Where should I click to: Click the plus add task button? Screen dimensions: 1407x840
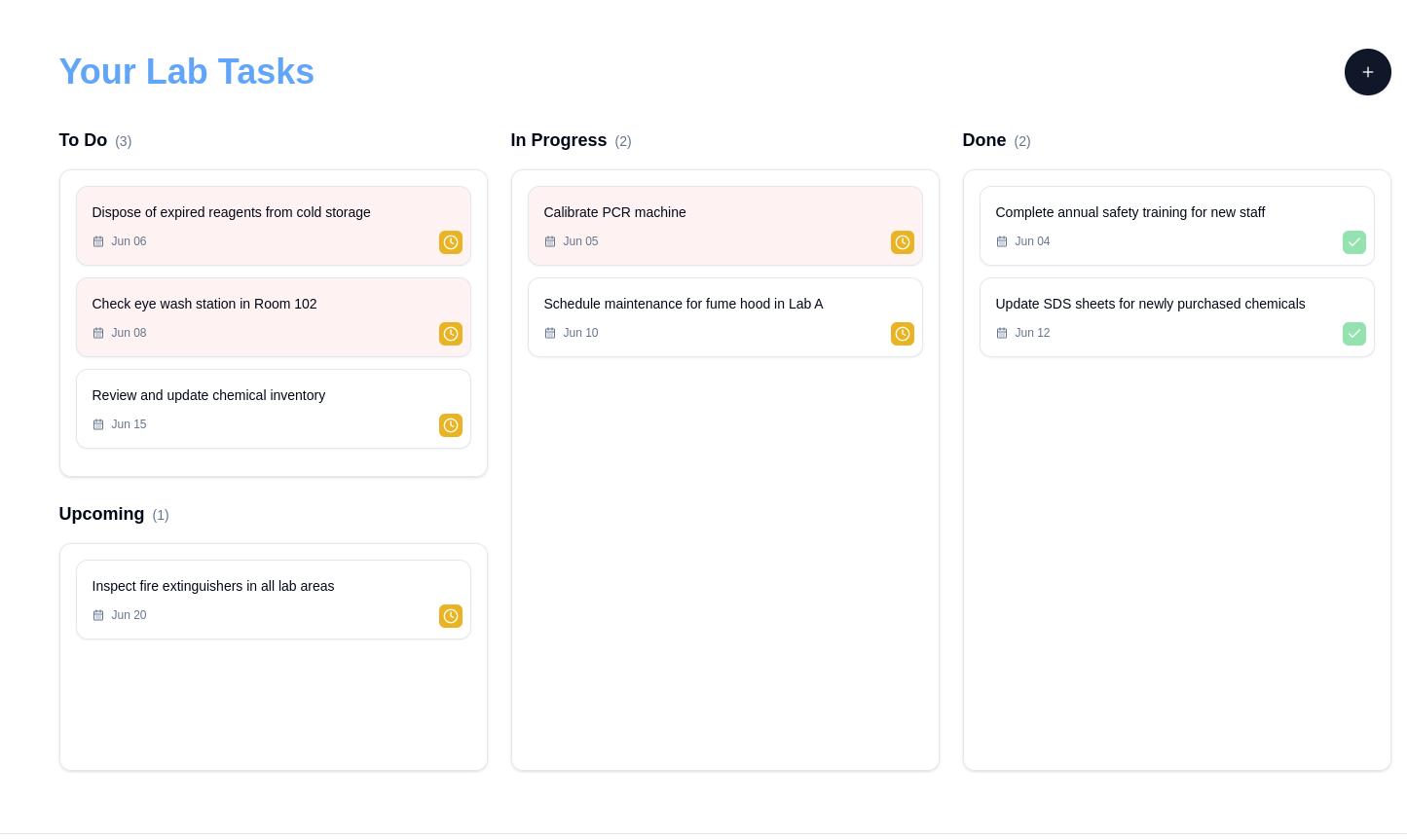pyautogui.click(x=1367, y=72)
